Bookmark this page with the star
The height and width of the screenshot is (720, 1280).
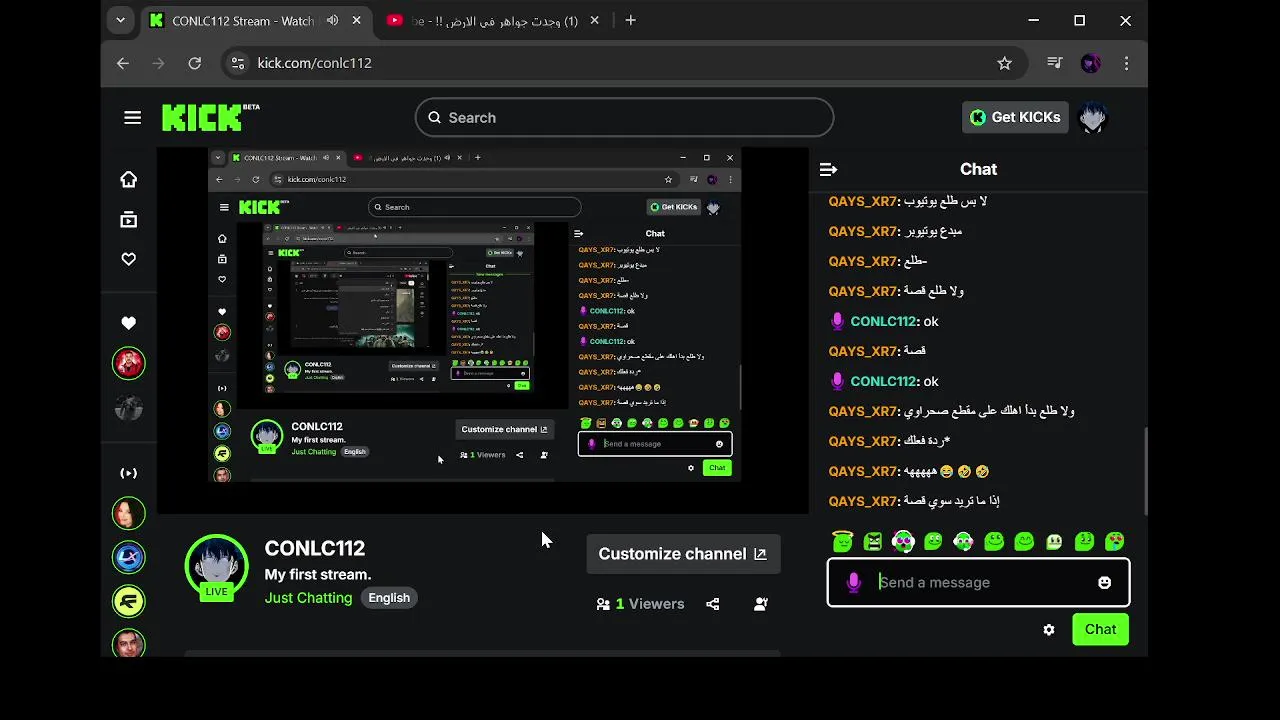click(1004, 63)
